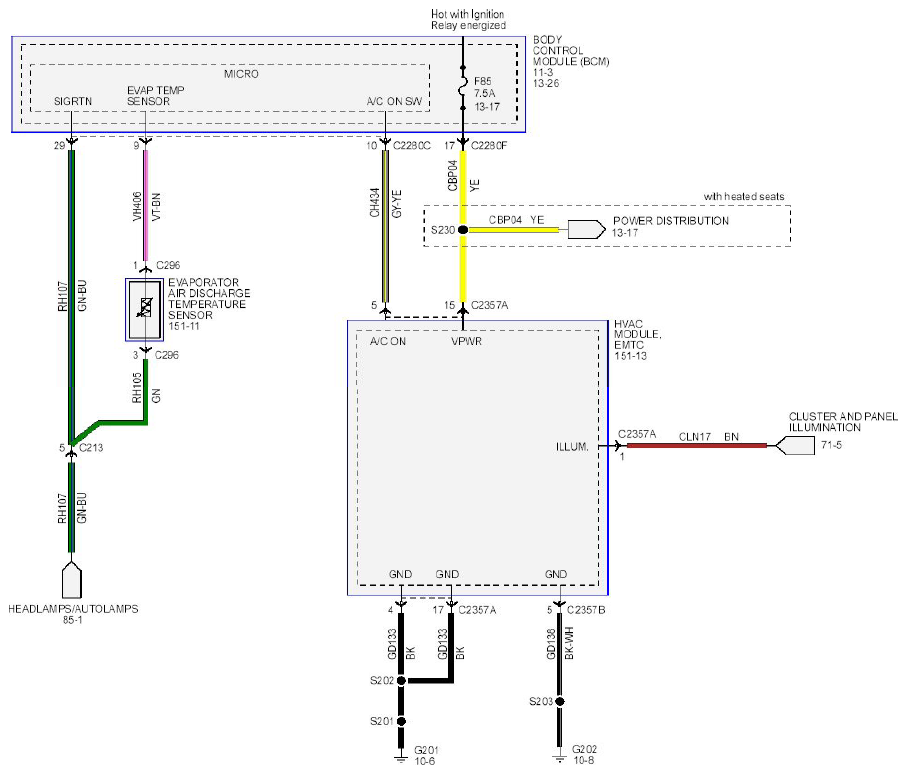Image resolution: width=907 pixels, height=774 pixels.
Task: Click the "S201" splice label
Action: (x=382, y=721)
